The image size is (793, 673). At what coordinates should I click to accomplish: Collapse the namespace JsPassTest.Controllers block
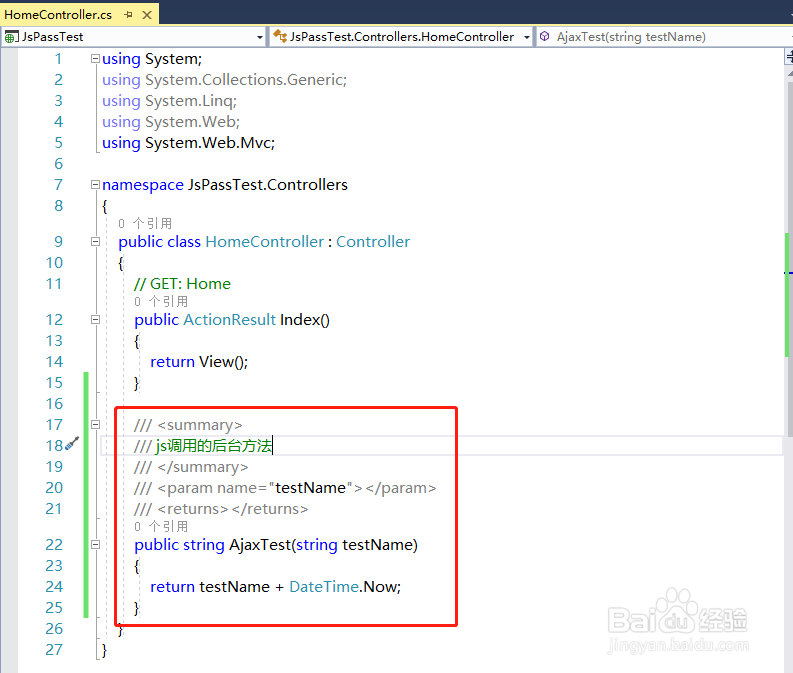pyautogui.click(x=95, y=185)
